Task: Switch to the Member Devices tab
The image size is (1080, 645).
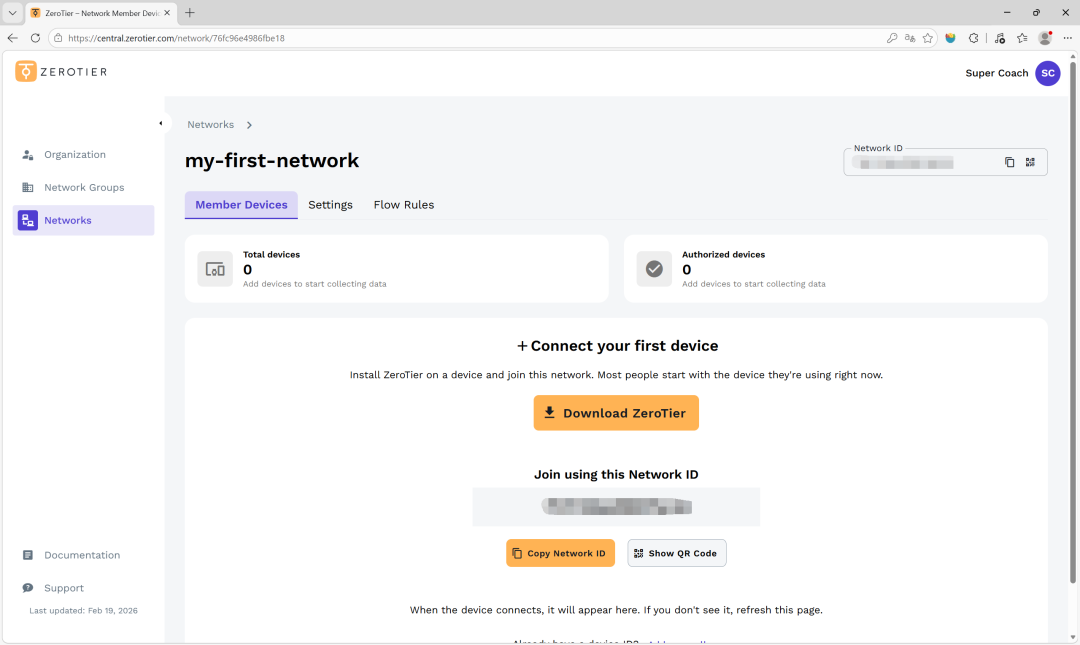Action: [241, 205]
